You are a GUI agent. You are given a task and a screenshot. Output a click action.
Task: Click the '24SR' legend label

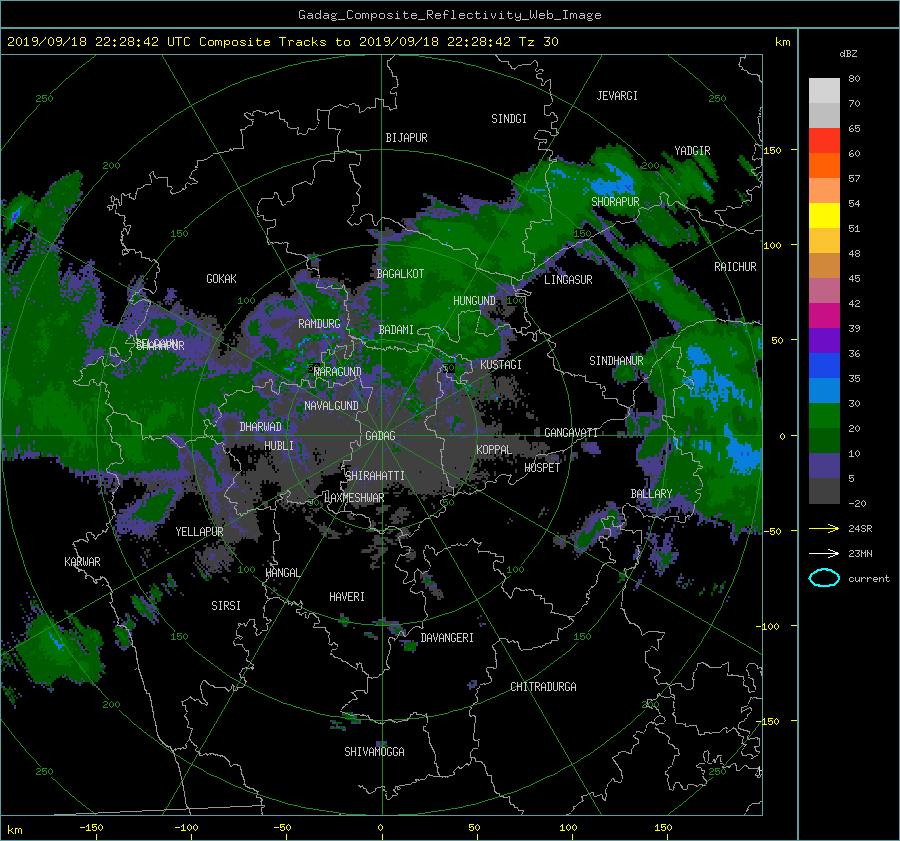[860, 528]
